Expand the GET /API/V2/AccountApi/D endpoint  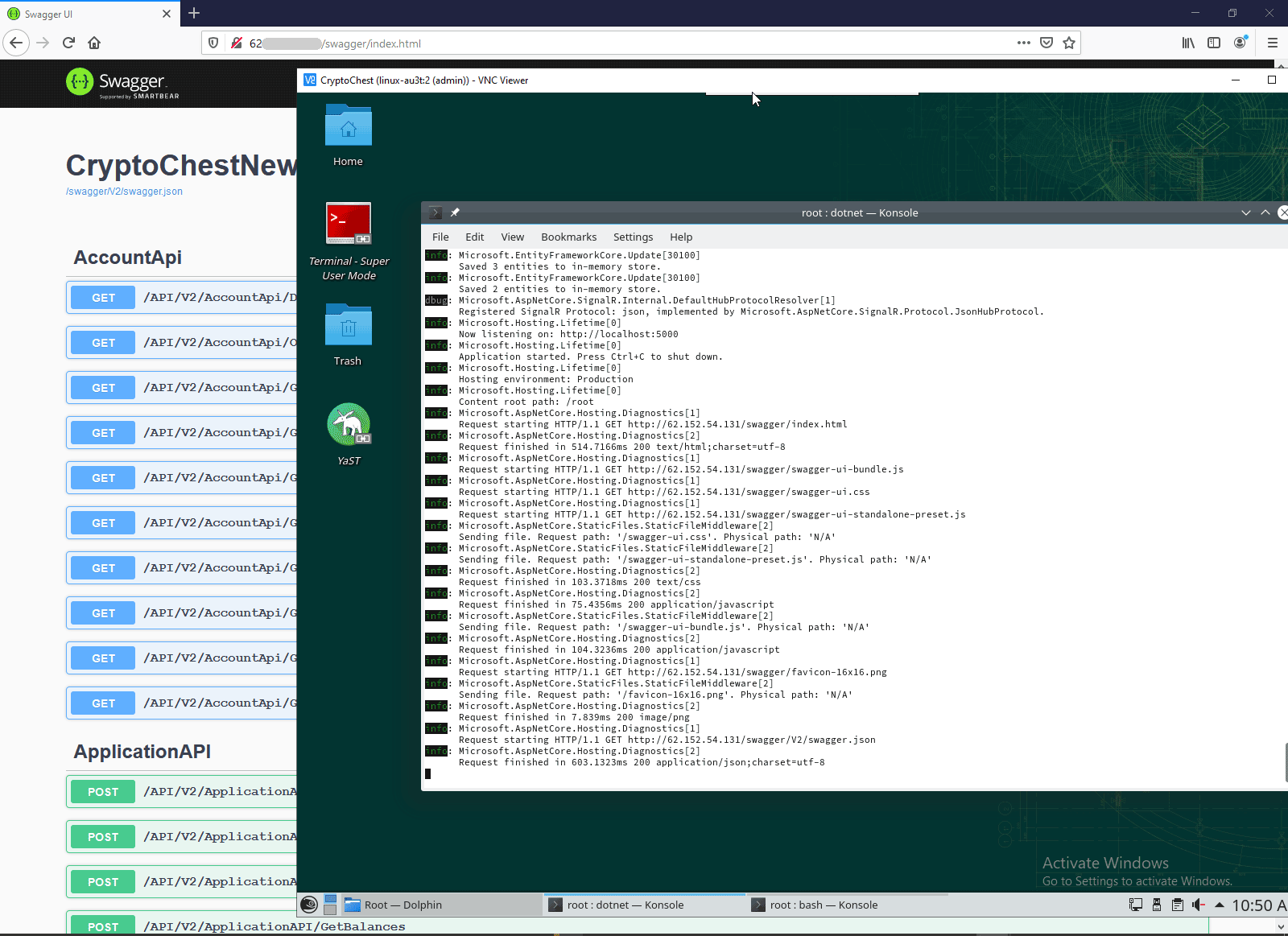[x=181, y=298]
